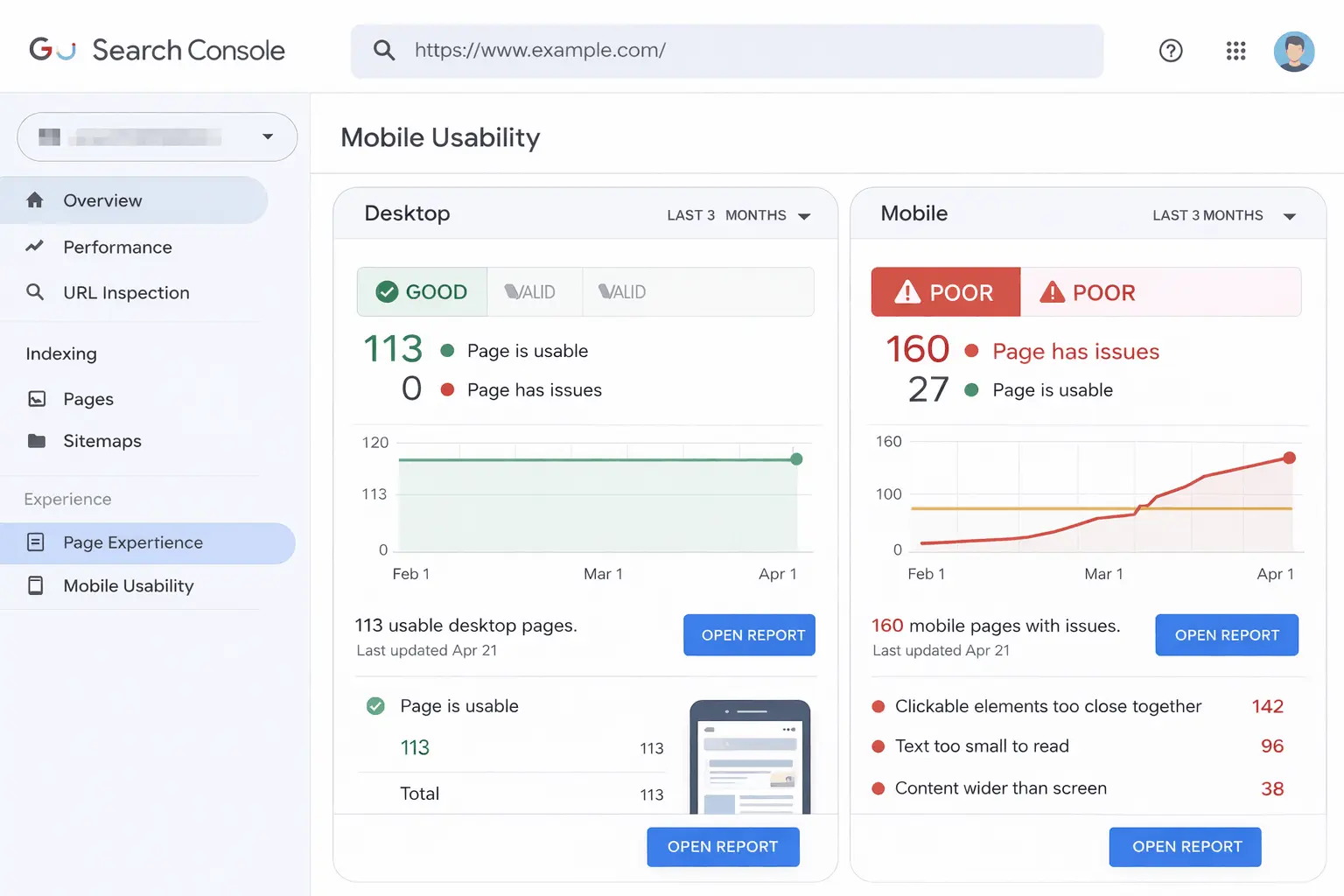Click the user profile avatar

click(x=1294, y=51)
